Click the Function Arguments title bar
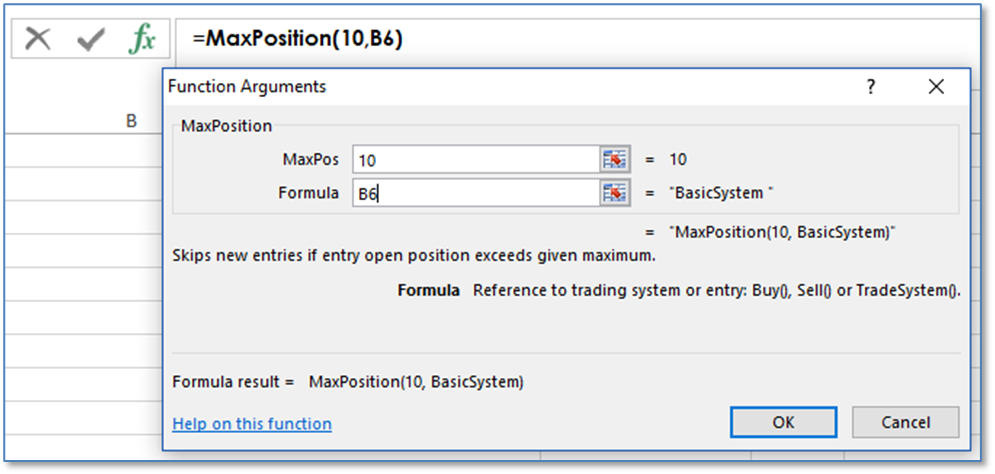 pyautogui.click(x=500, y=87)
